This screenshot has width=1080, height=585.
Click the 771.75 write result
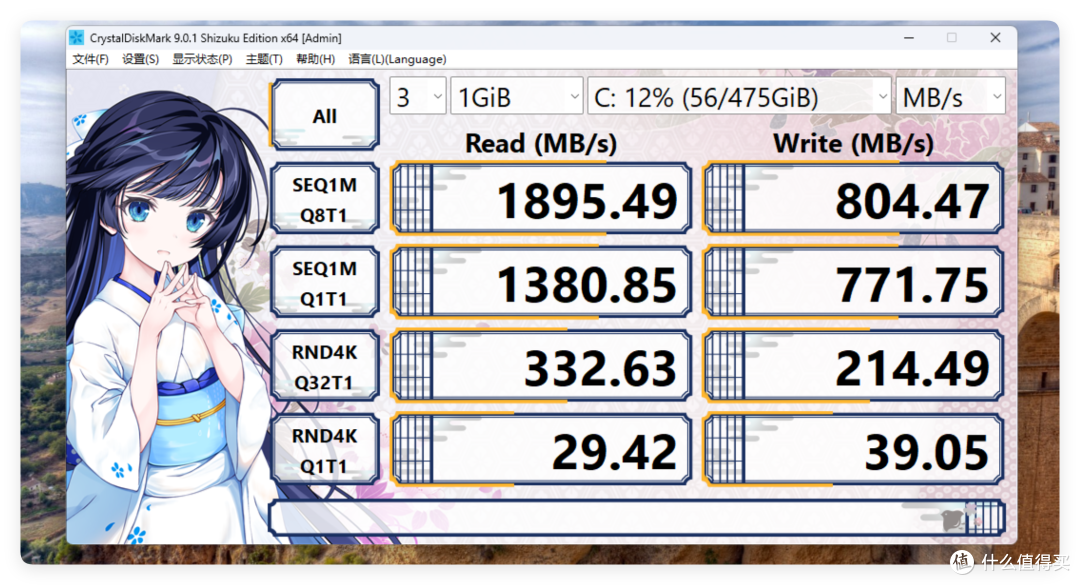point(853,283)
